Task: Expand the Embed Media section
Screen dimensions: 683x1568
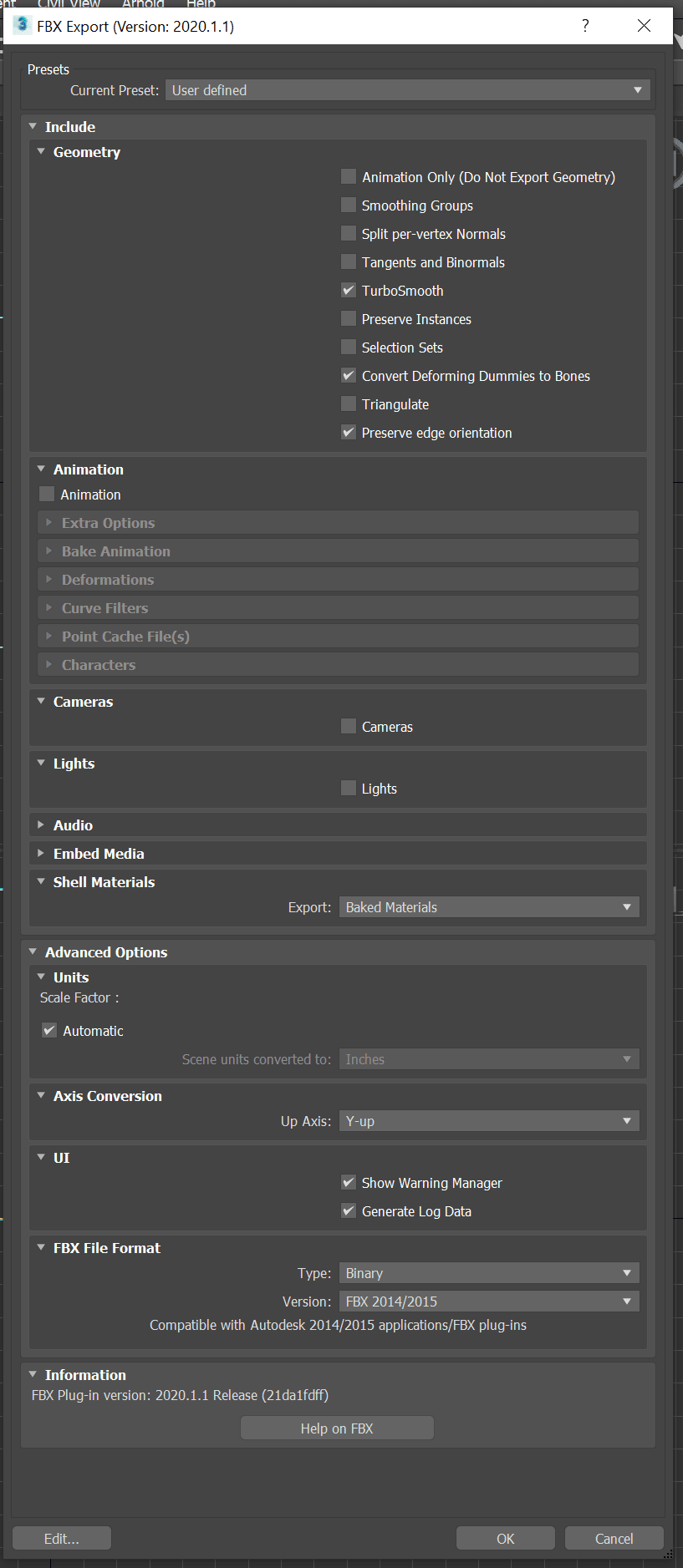Action: (338, 854)
